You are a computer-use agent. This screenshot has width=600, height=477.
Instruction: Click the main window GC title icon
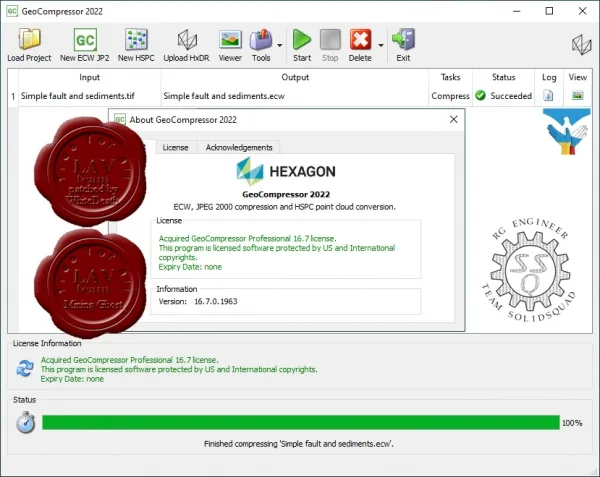click(12, 11)
